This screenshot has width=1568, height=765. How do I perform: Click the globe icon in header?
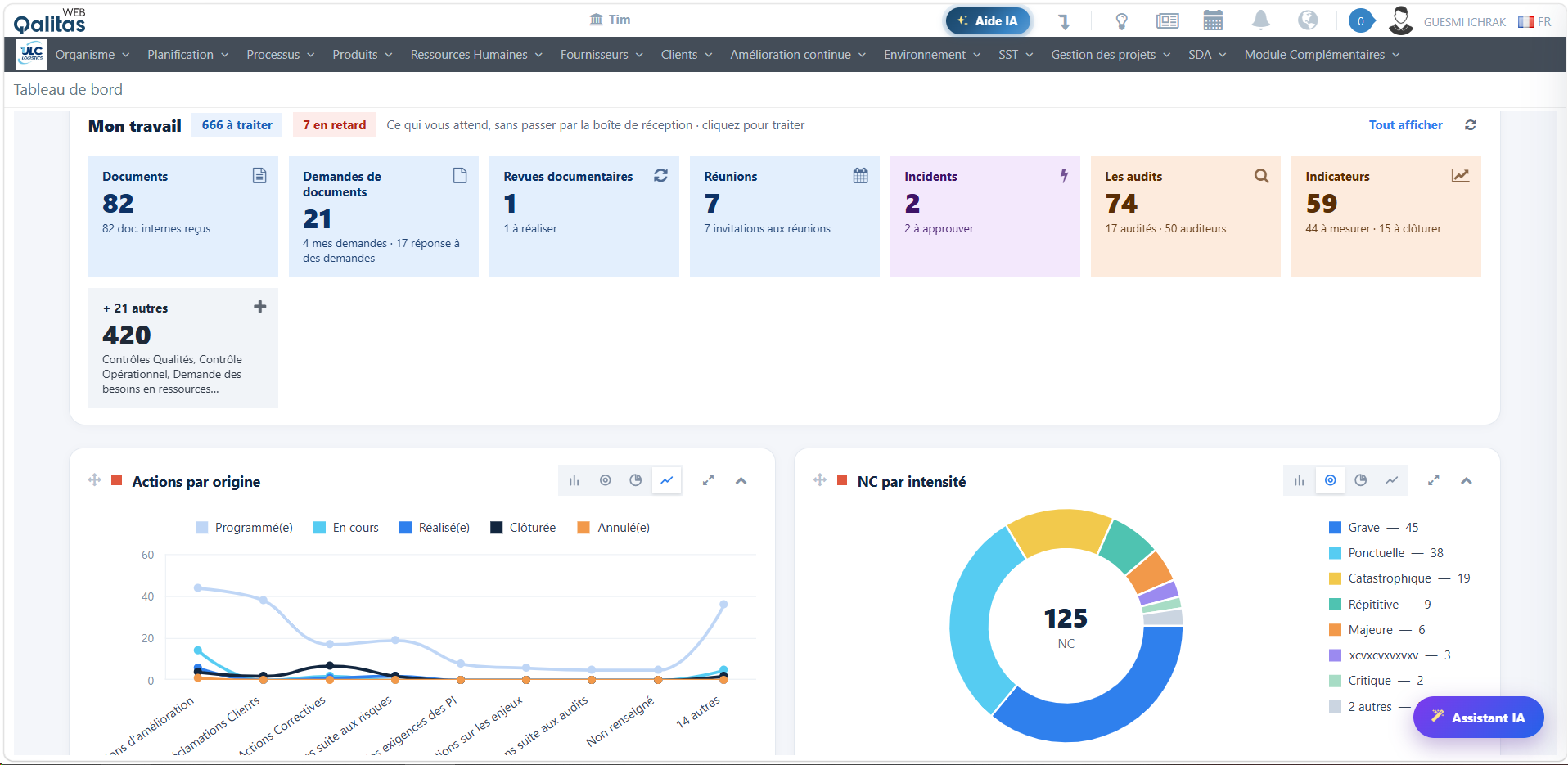1308,20
